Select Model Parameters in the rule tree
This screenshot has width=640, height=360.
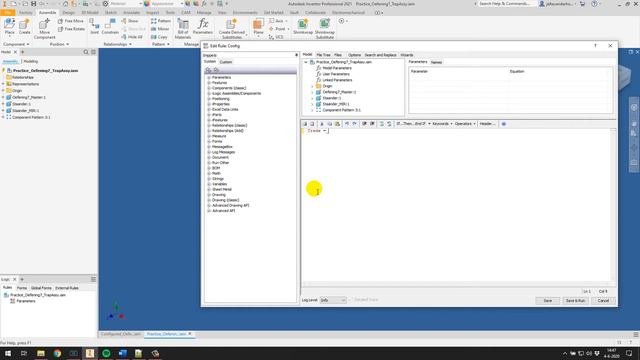click(x=337, y=68)
